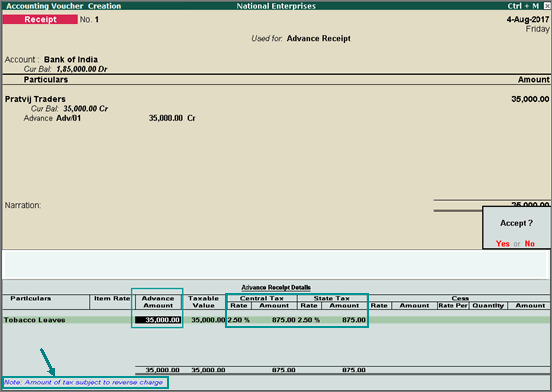
Task: Click the Bank of India account field
Action: pyautogui.click(x=71, y=59)
